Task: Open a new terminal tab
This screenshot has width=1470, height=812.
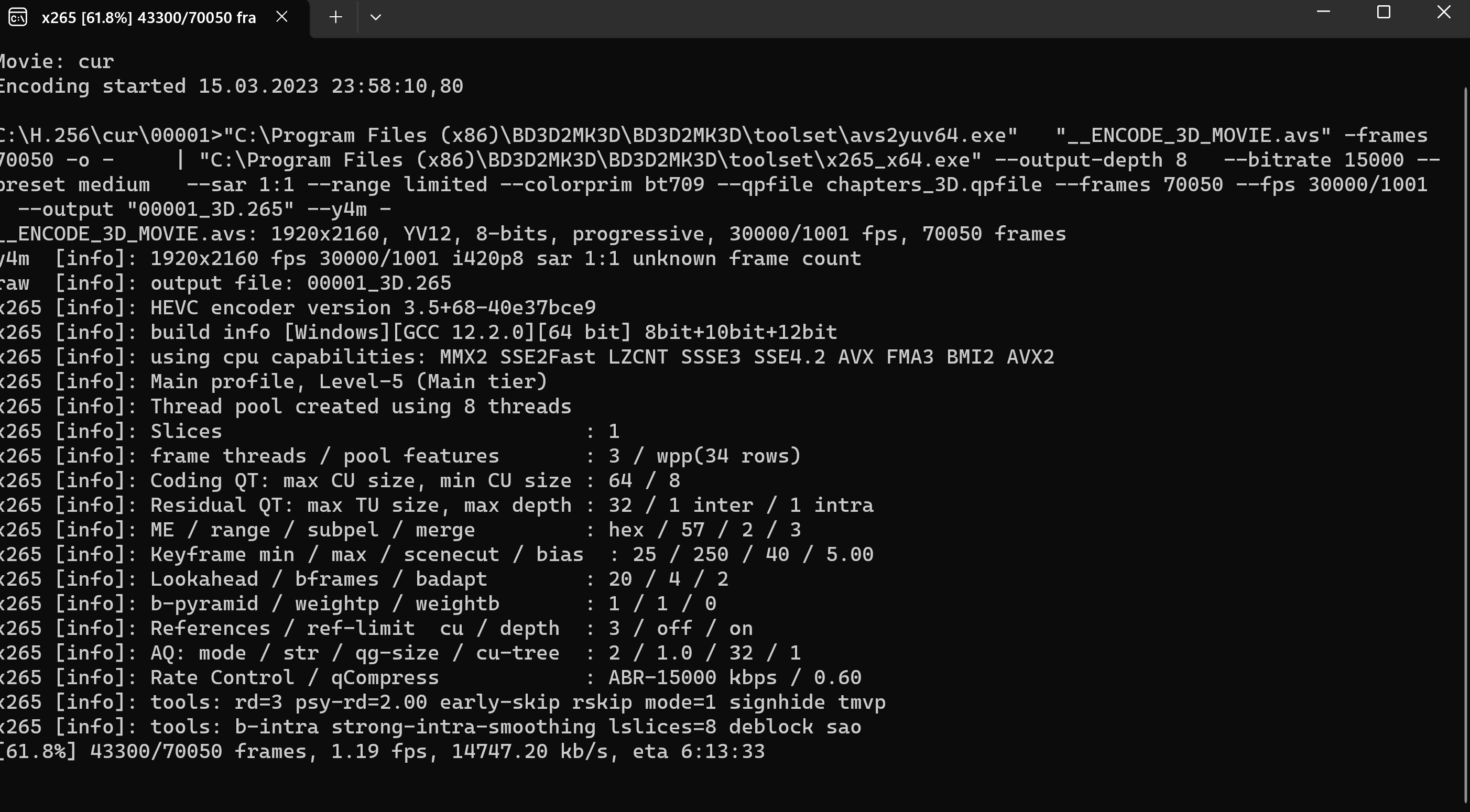Action: click(335, 17)
